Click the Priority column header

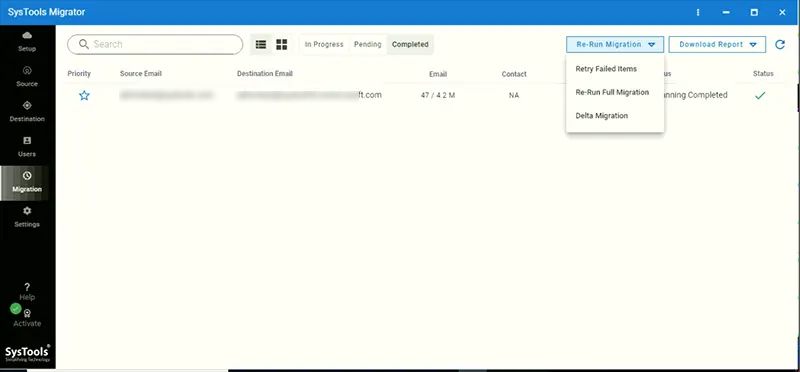point(79,73)
